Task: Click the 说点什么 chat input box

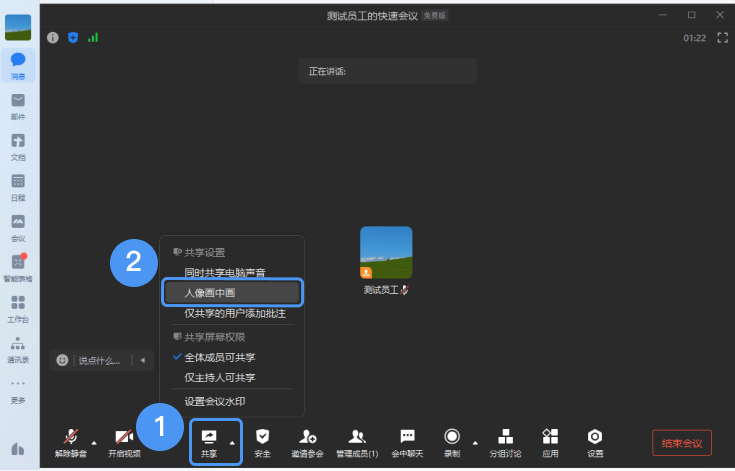Action: 100,360
